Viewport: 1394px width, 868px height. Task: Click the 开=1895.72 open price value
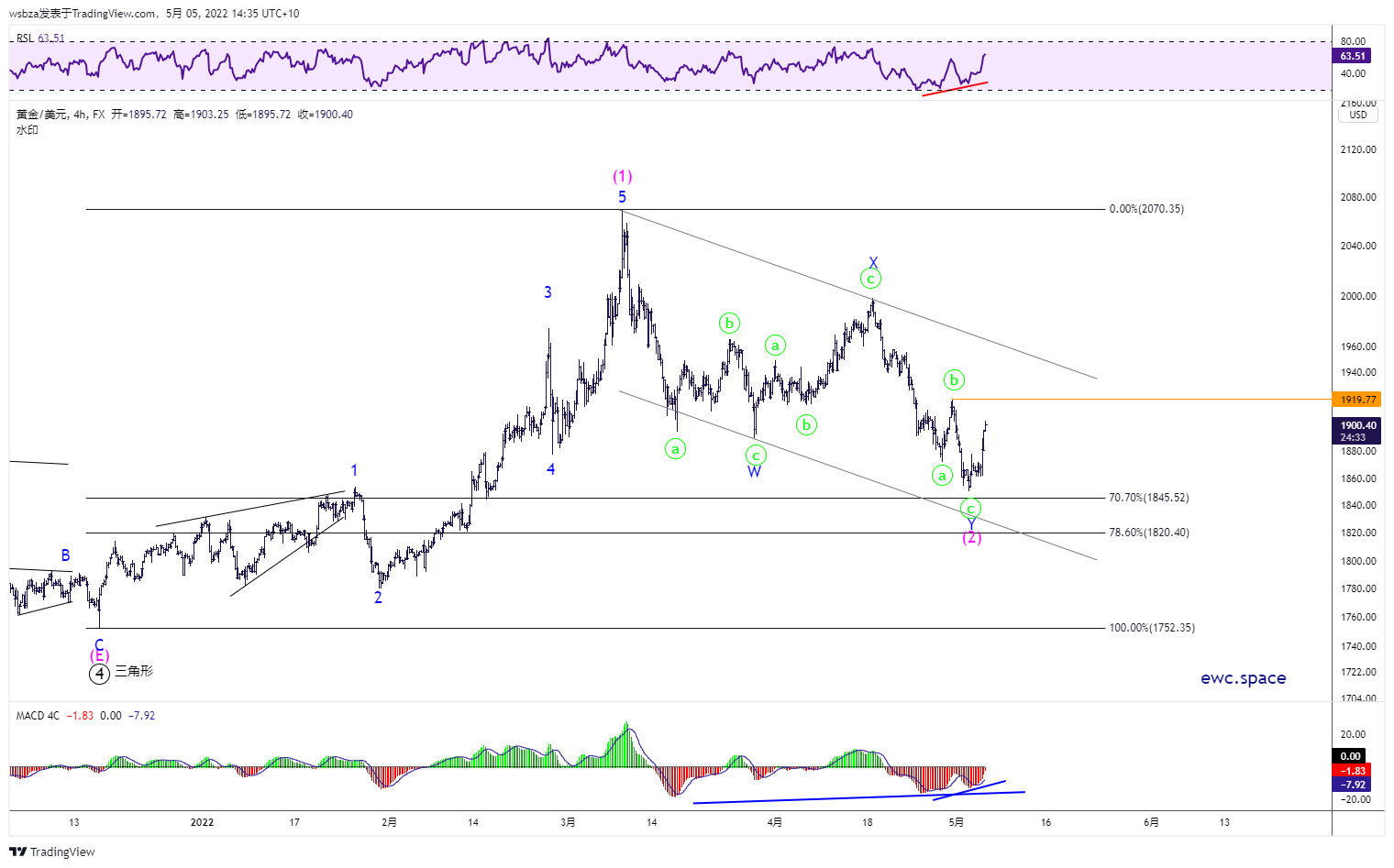click(139, 115)
